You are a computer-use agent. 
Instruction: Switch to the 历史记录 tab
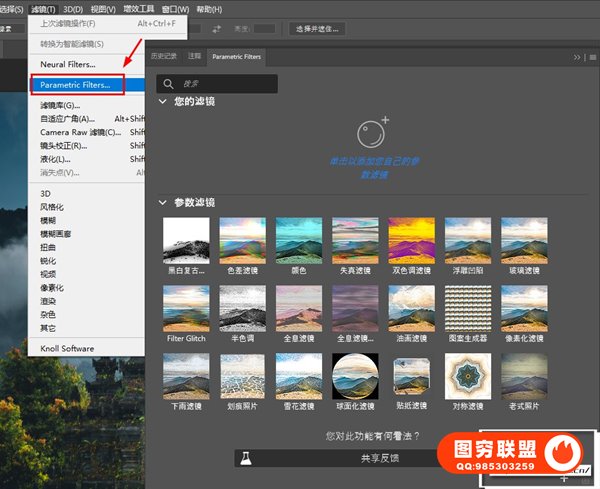click(162, 57)
